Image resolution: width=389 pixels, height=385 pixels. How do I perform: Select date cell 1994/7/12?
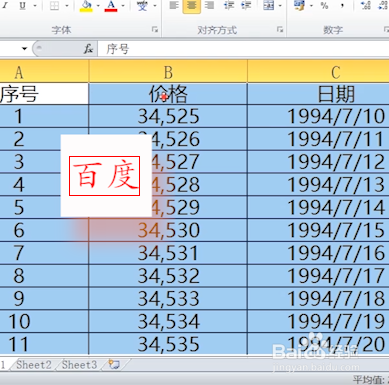pos(318,162)
